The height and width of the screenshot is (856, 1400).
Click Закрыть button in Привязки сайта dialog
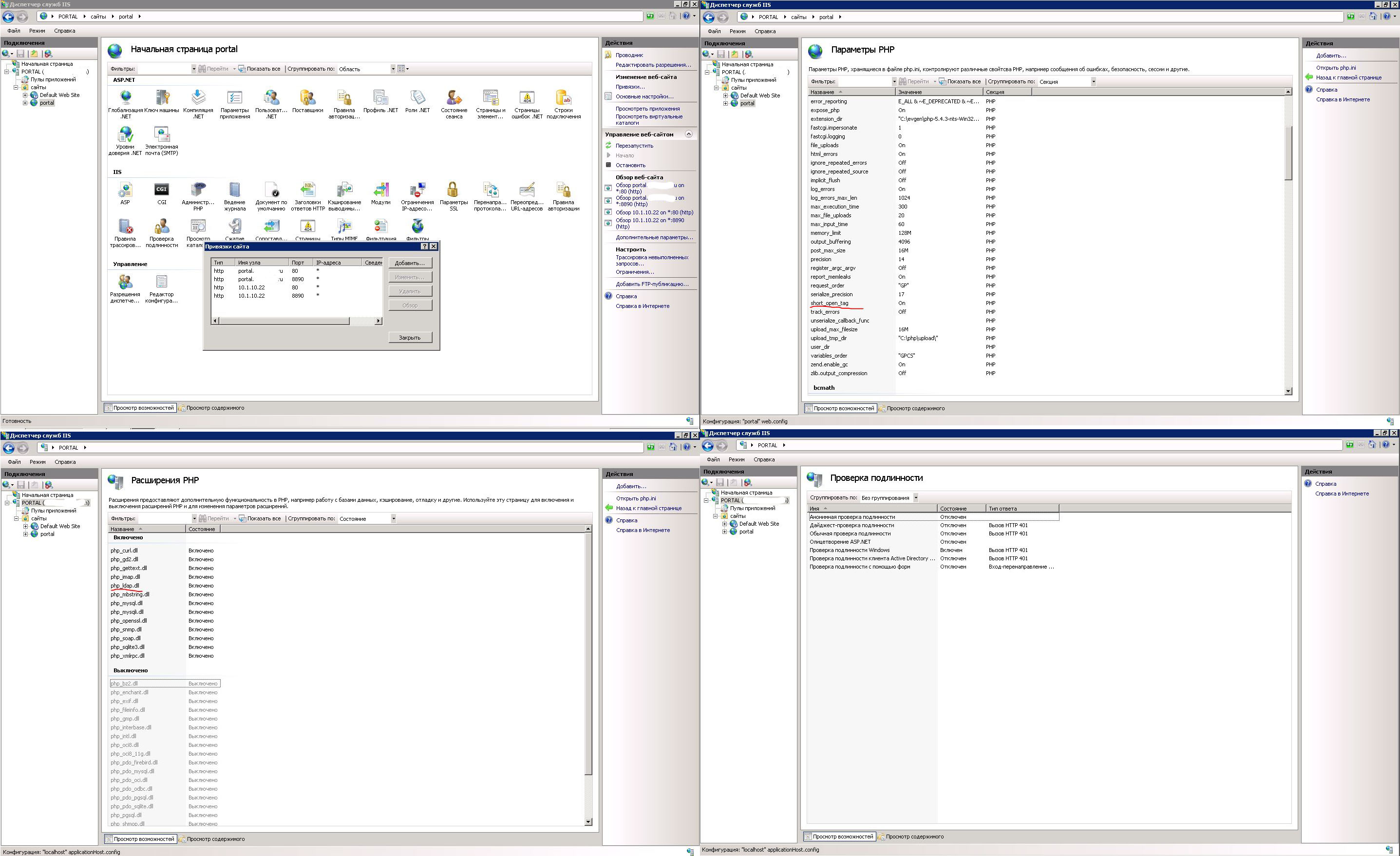[410, 338]
